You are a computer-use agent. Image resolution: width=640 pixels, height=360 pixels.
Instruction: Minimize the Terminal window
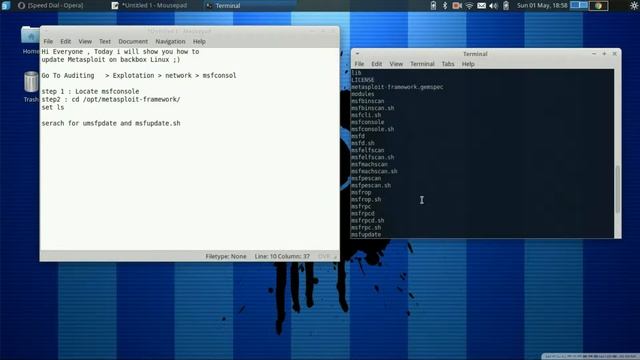(594, 53)
